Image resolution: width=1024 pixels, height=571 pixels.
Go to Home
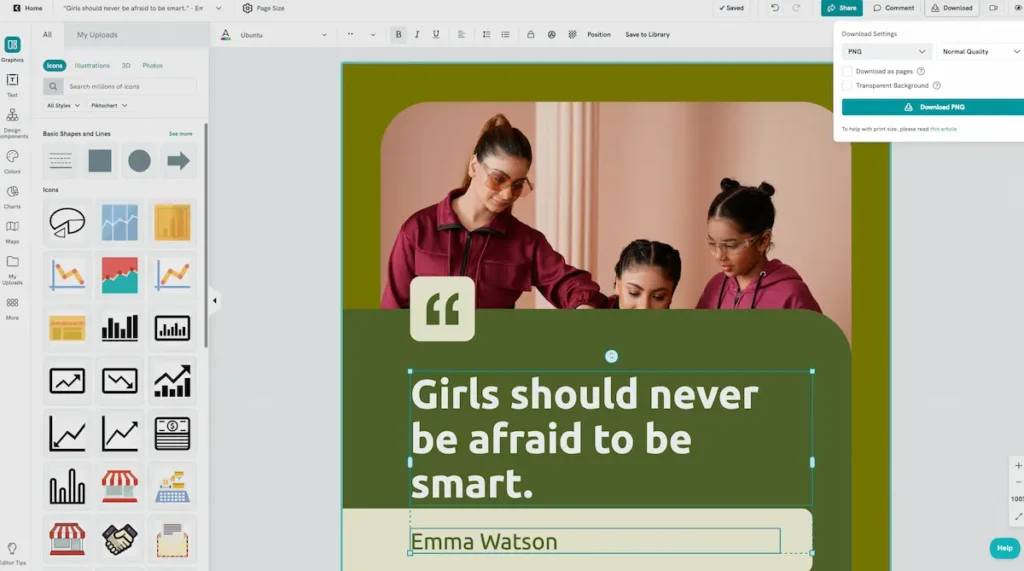point(27,8)
